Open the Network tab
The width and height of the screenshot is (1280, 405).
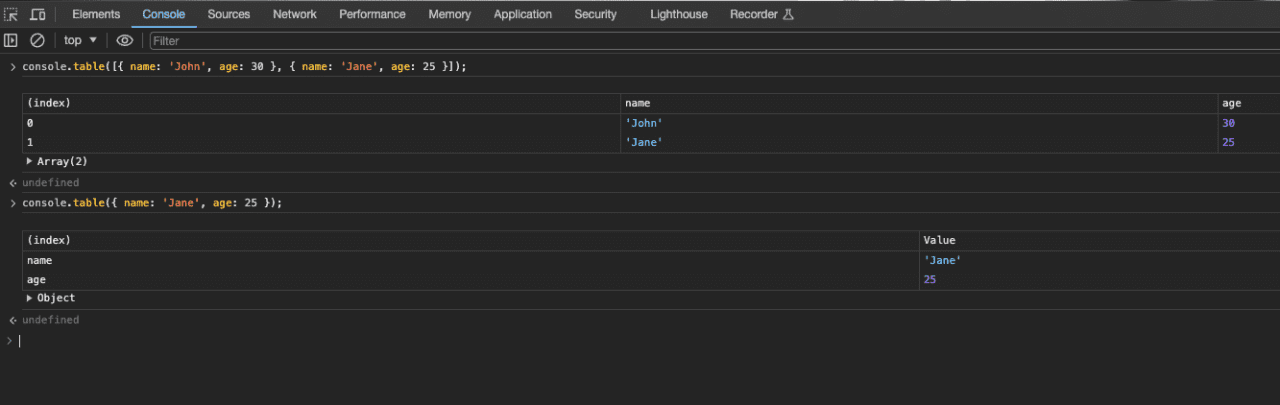pos(295,14)
